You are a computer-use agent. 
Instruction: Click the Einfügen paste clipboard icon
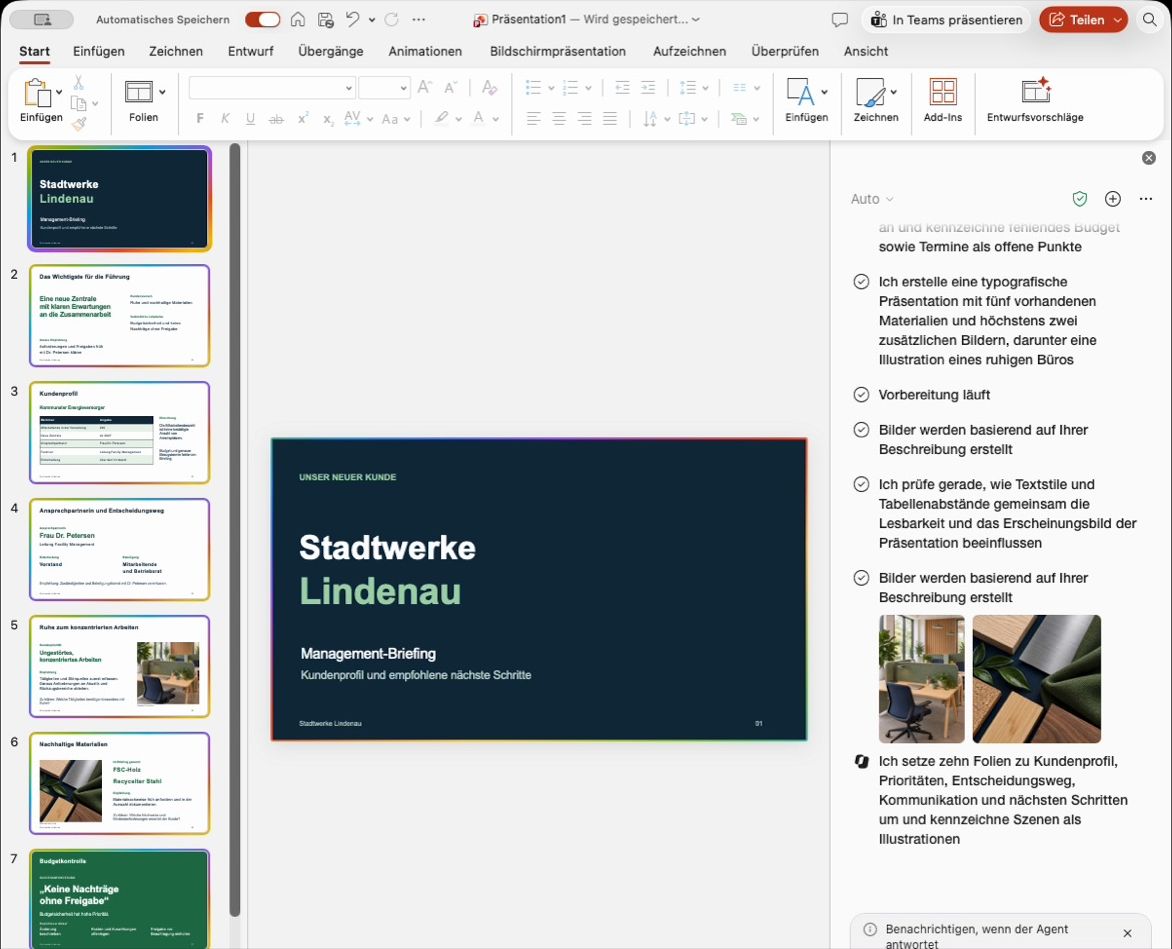pos(37,93)
